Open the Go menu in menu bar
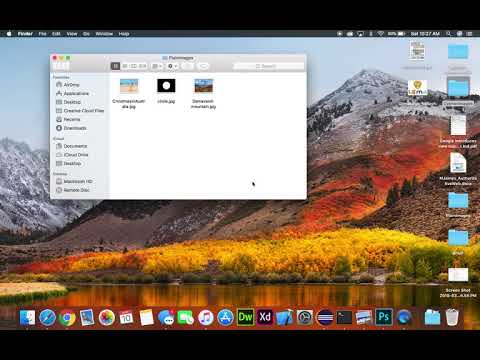The height and width of the screenshot is (360, 480). [86, 34]
